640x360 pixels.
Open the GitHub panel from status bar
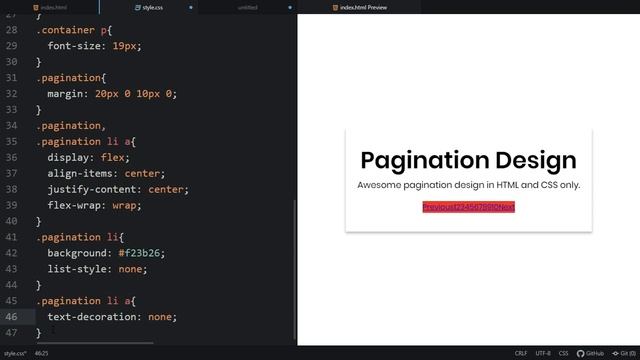[590, 353]
